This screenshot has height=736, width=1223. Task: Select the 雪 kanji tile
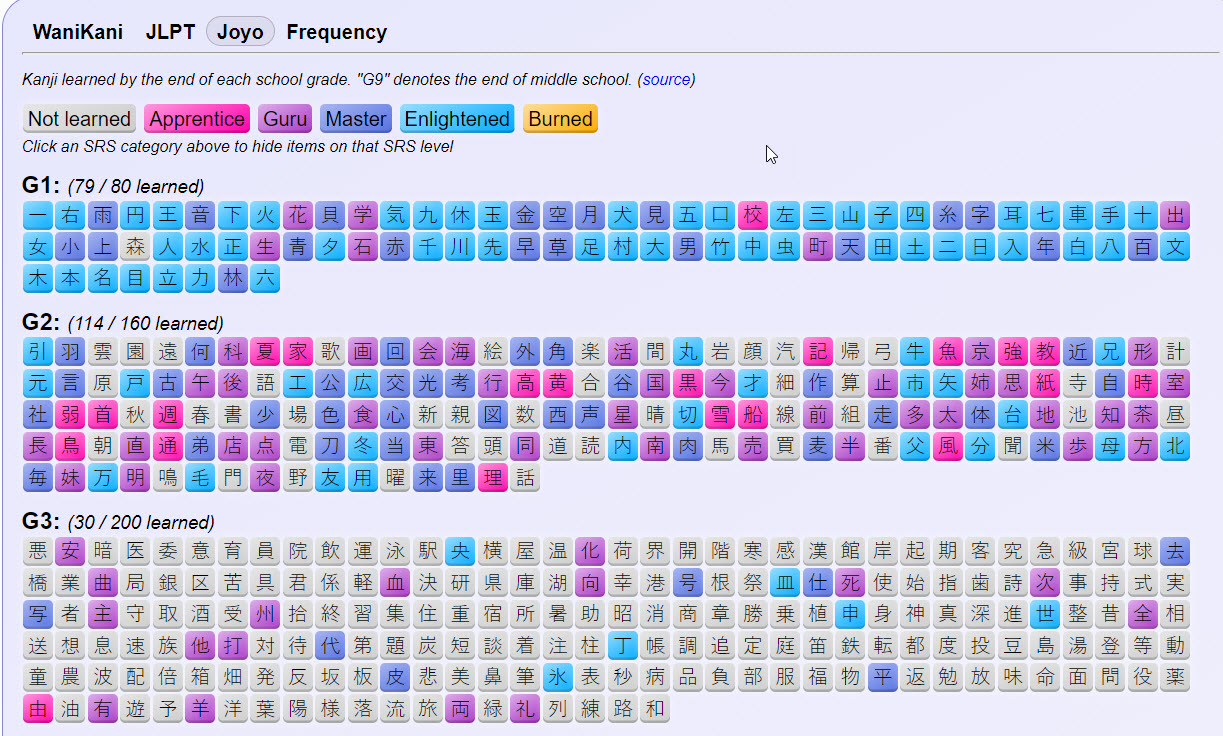pyautogui.click(x=720, y=415)
